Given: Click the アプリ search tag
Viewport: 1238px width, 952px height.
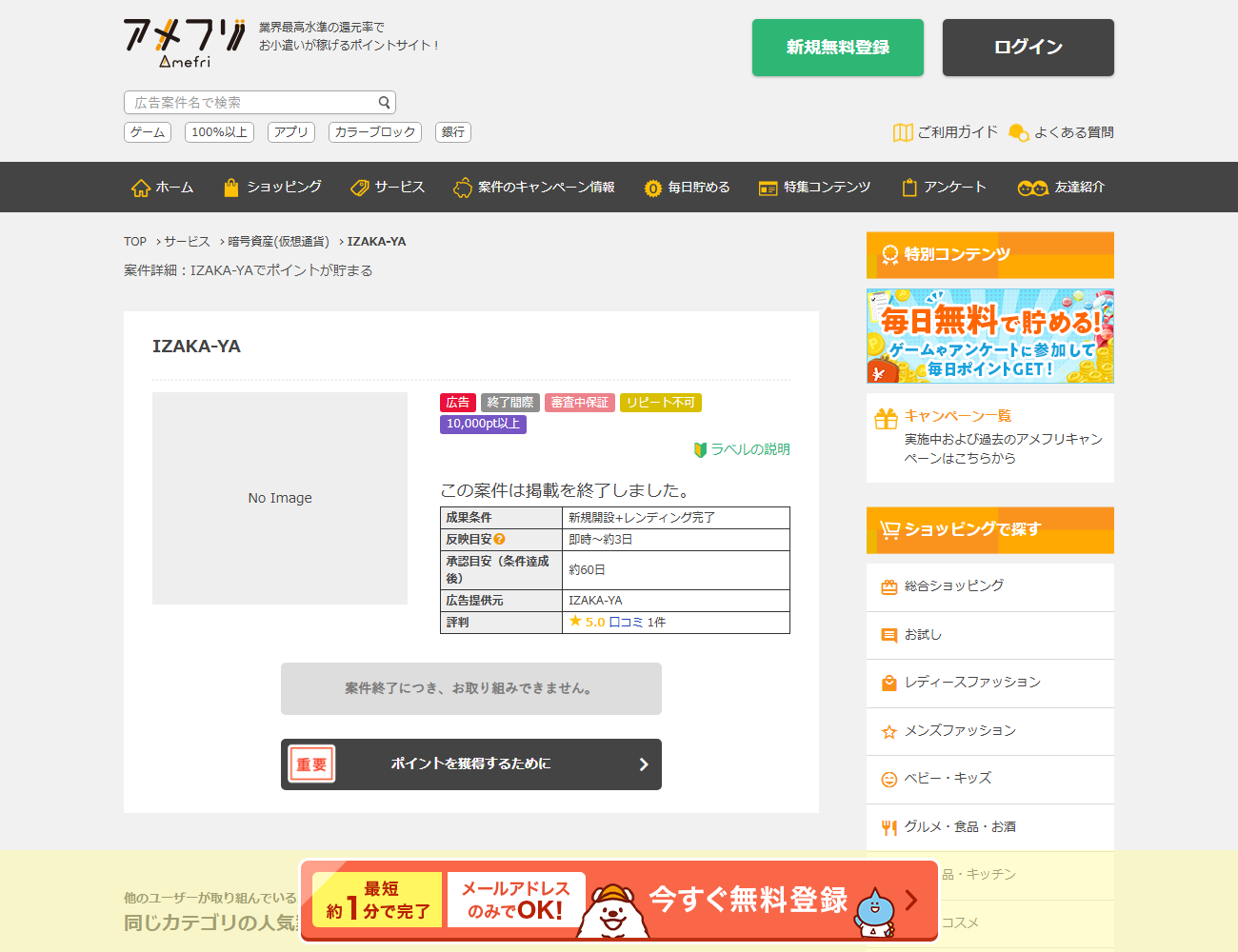Looking at the screenshot, I should point(291,132).
